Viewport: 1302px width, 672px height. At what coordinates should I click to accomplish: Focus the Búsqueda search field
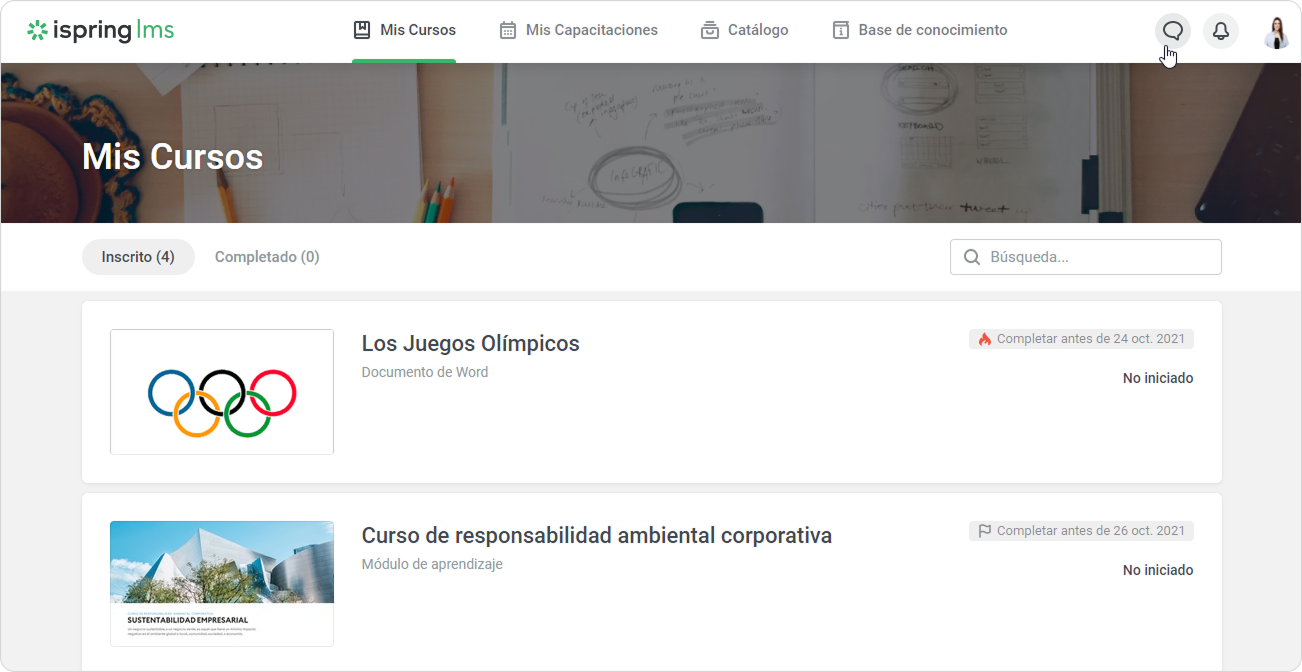(1098, 257)
